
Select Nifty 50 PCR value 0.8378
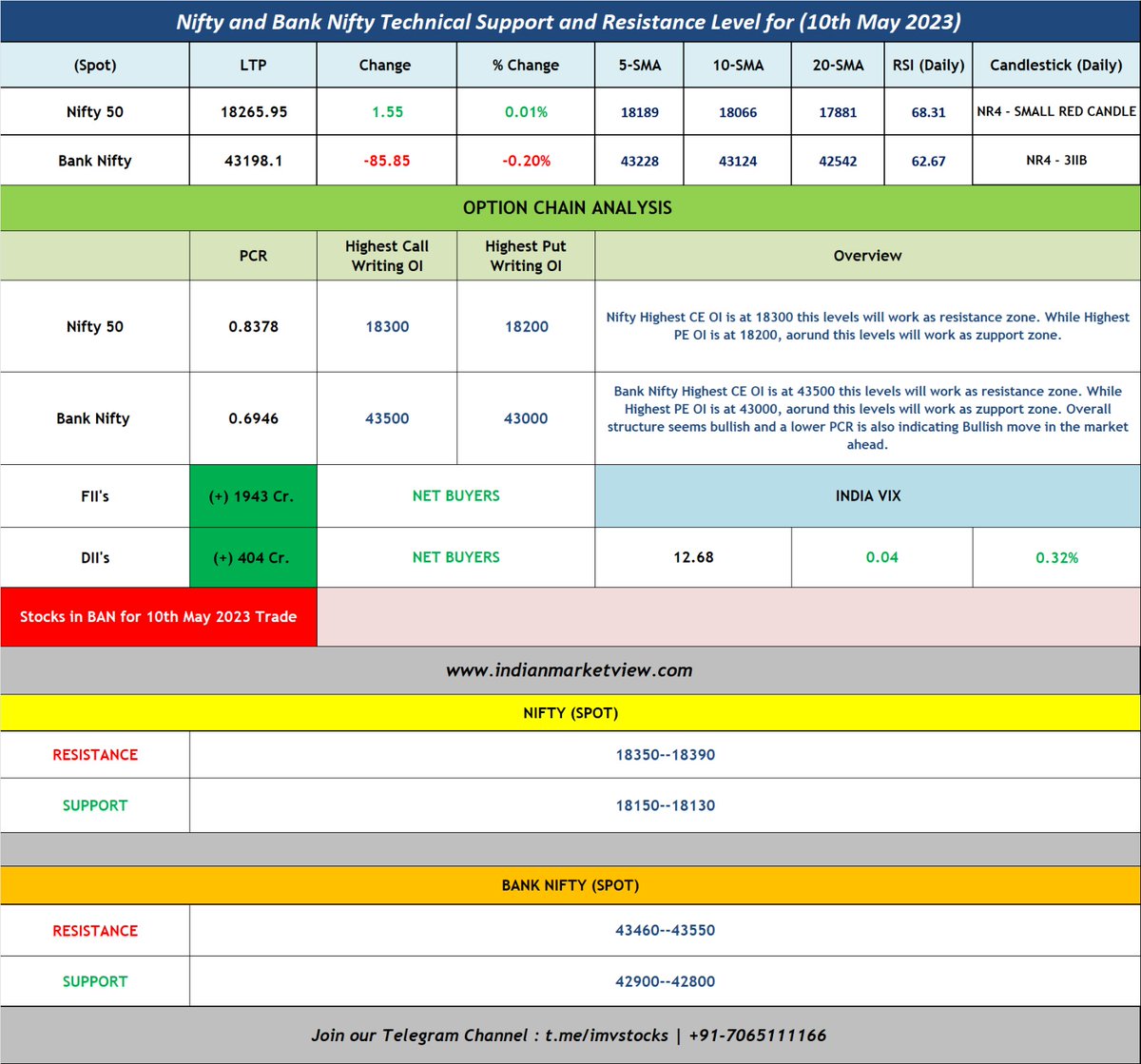pos(253,326)
